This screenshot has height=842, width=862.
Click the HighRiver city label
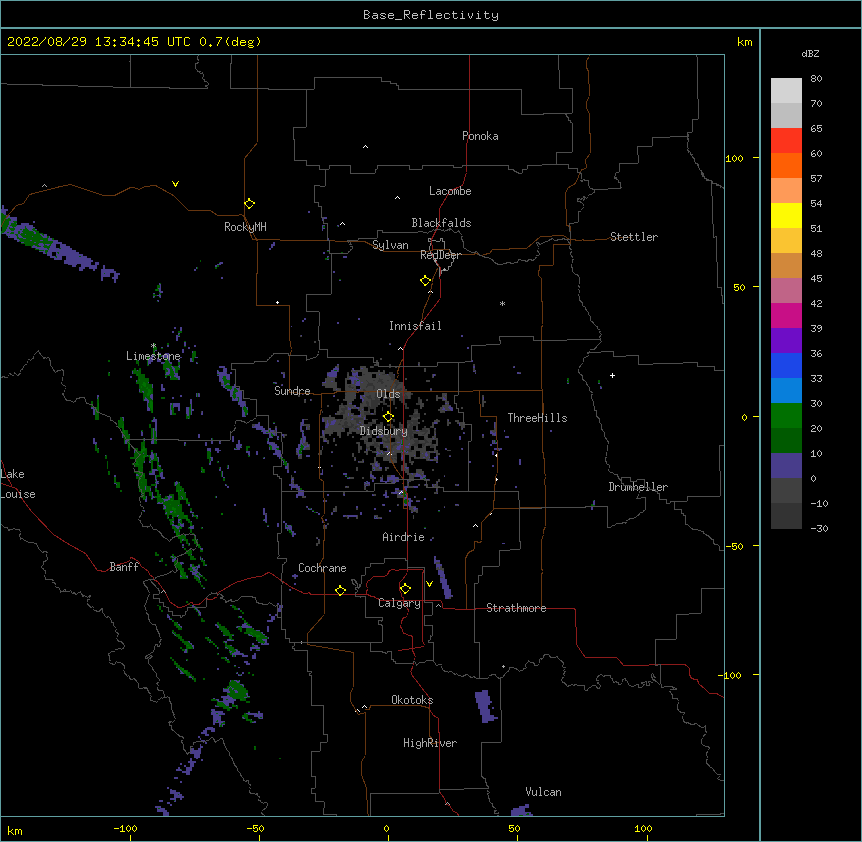(430, 743)
